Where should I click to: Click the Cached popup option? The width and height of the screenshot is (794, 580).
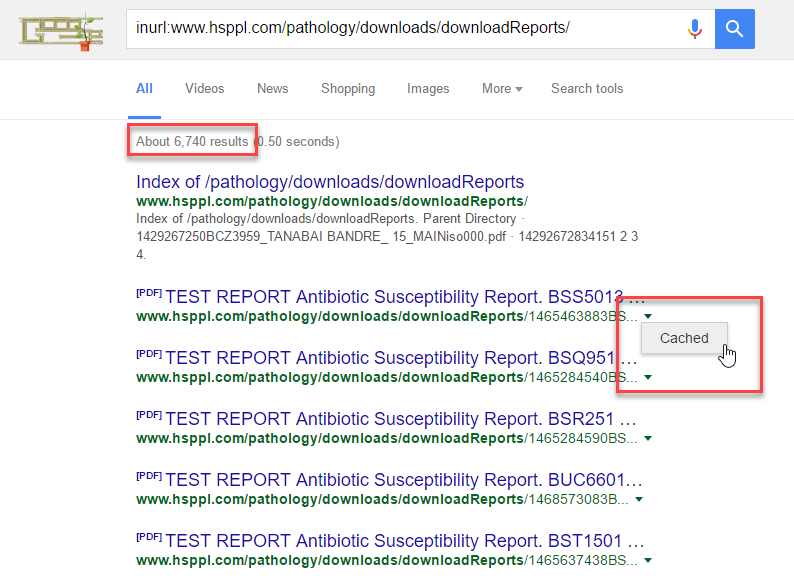(x=684, y=338)
